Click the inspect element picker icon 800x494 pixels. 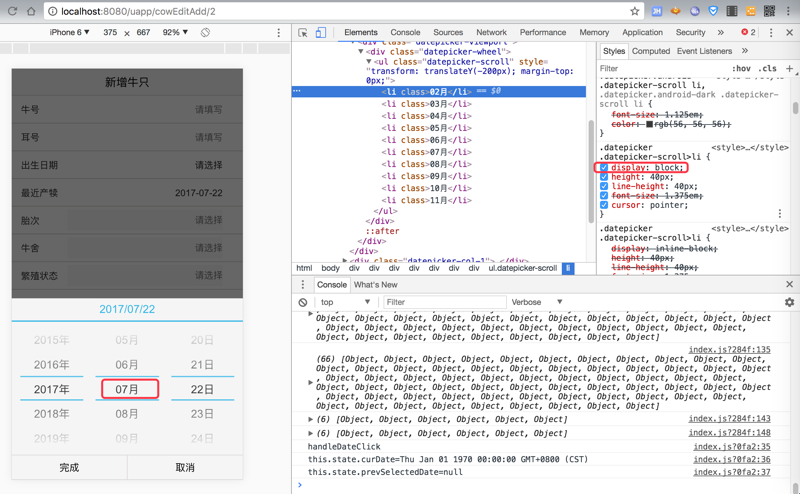coord(303,33)
